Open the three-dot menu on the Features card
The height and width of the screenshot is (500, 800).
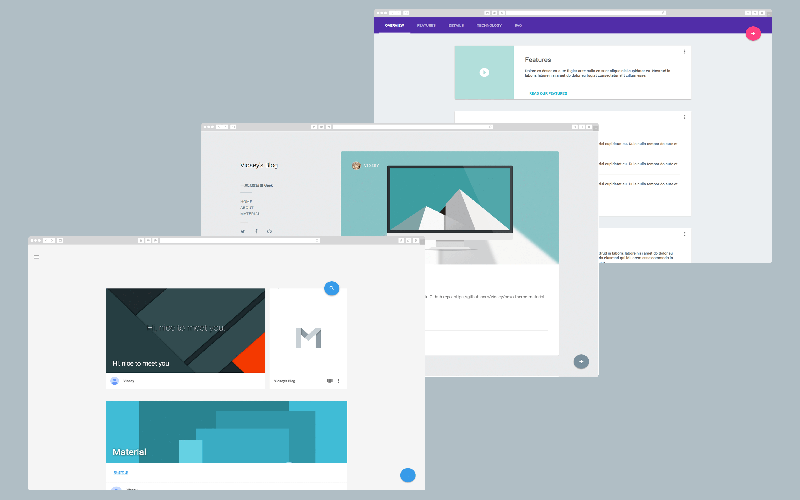(684, 52)
